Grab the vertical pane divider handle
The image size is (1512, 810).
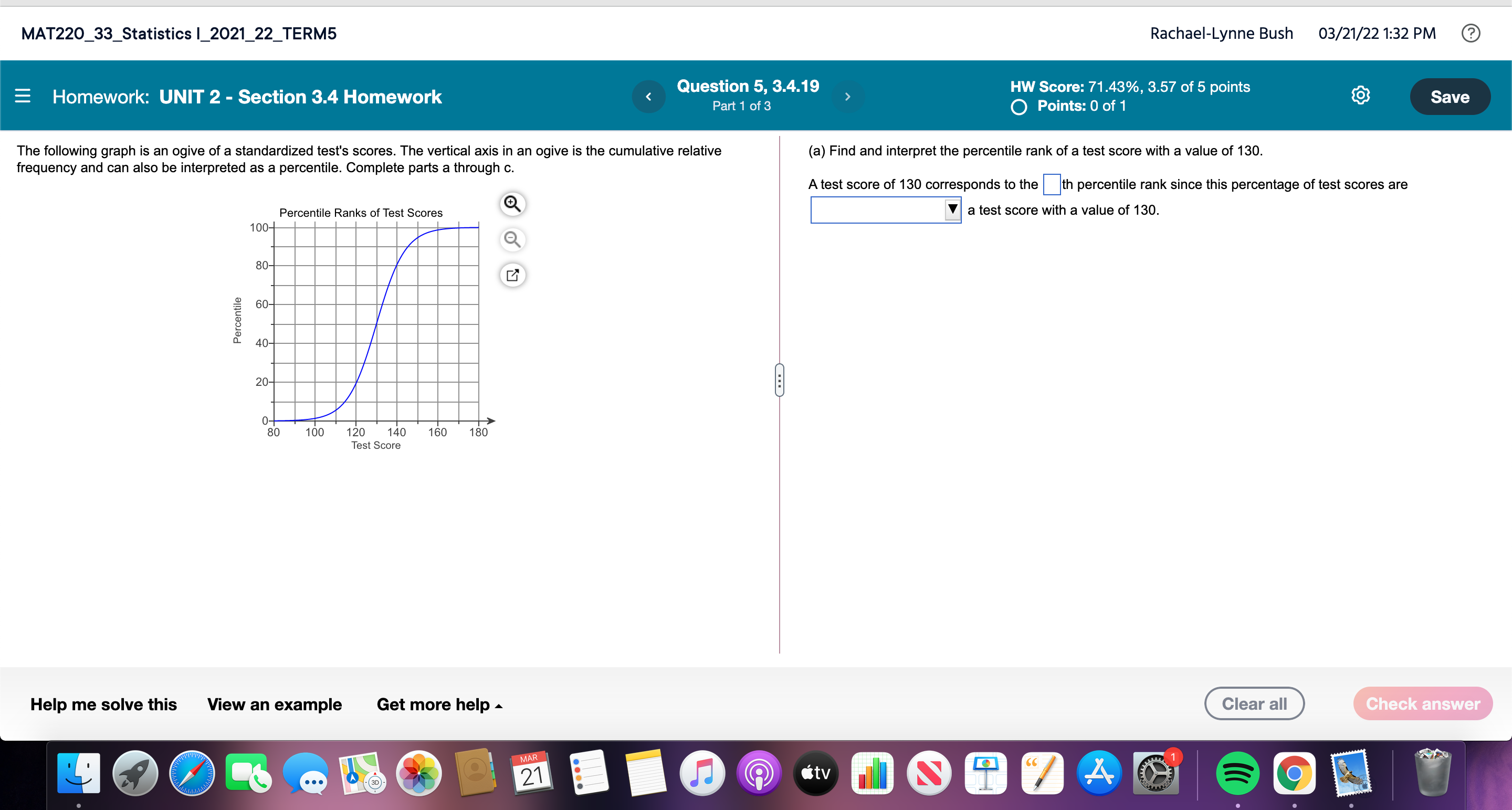779,381
